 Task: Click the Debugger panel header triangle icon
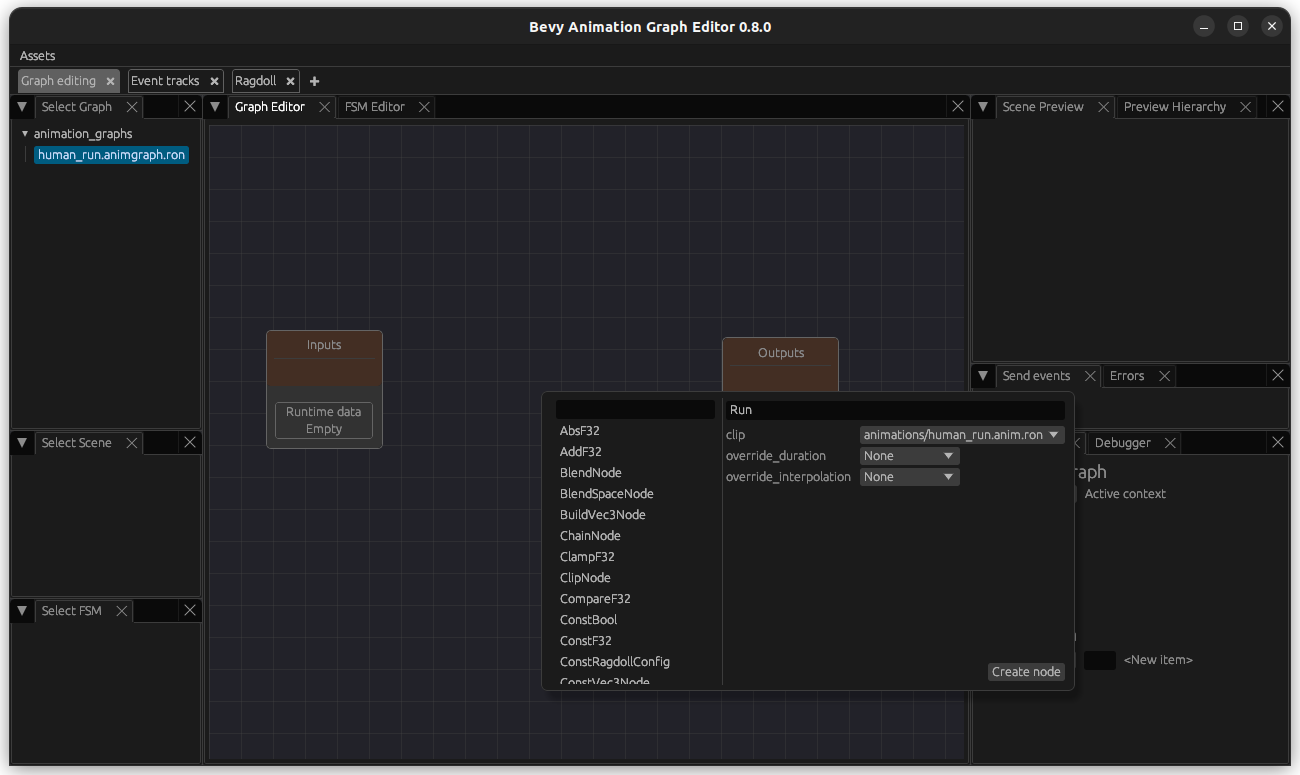[x=982, y=442]
